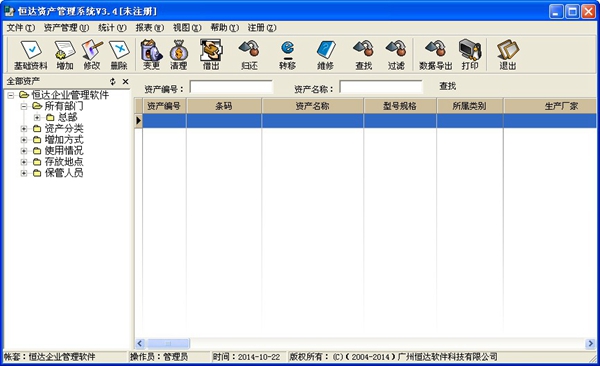Click the 清理 money bag icon
The width and height of the screenshot is (600, 366).
click(179, 55)
